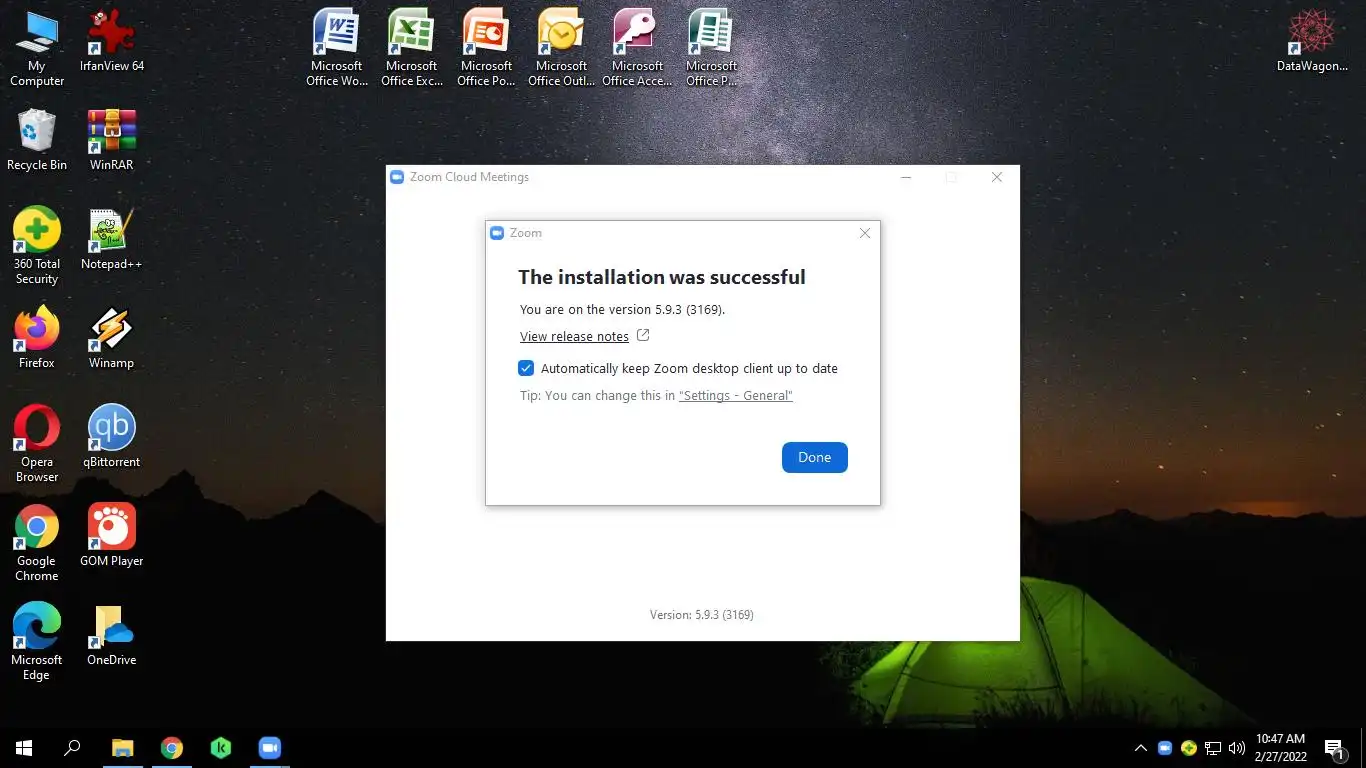The height and width of the screenshot is (768, 1366).
Task: Click the Done button in Zoom dialog
Action: pyautogui.click(x=814, y=457)
